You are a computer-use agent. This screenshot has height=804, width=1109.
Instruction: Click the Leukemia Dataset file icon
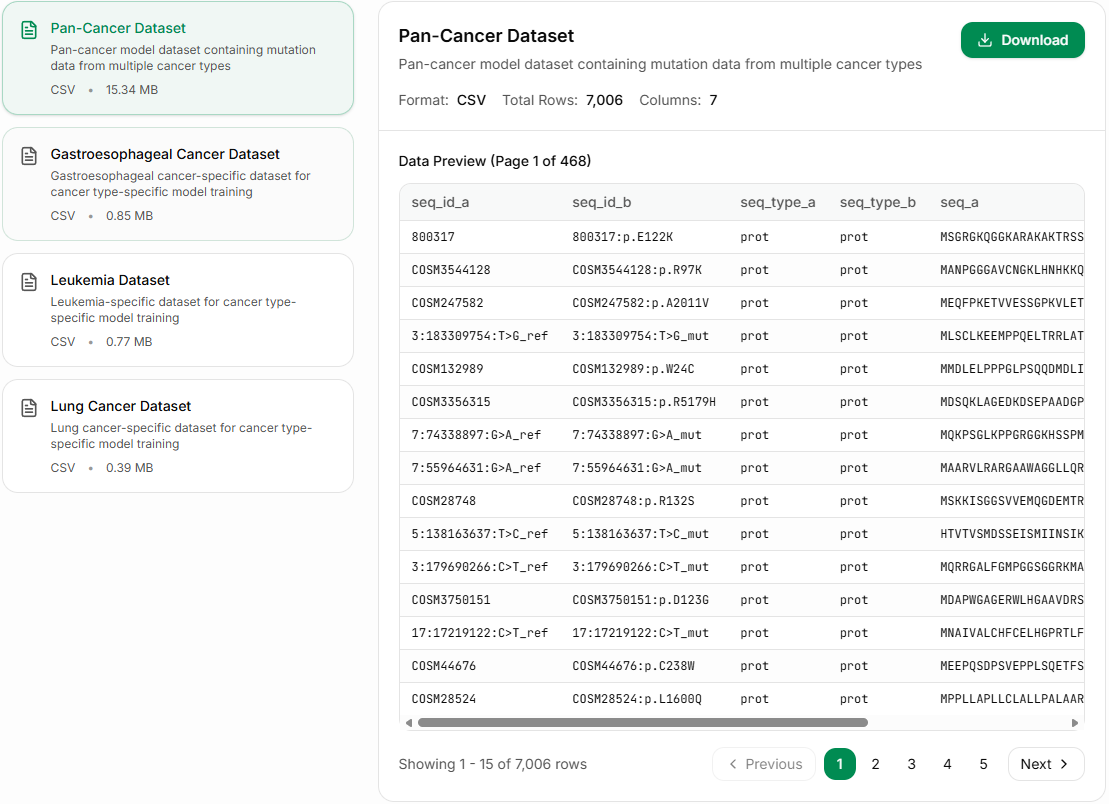(29, 281)
